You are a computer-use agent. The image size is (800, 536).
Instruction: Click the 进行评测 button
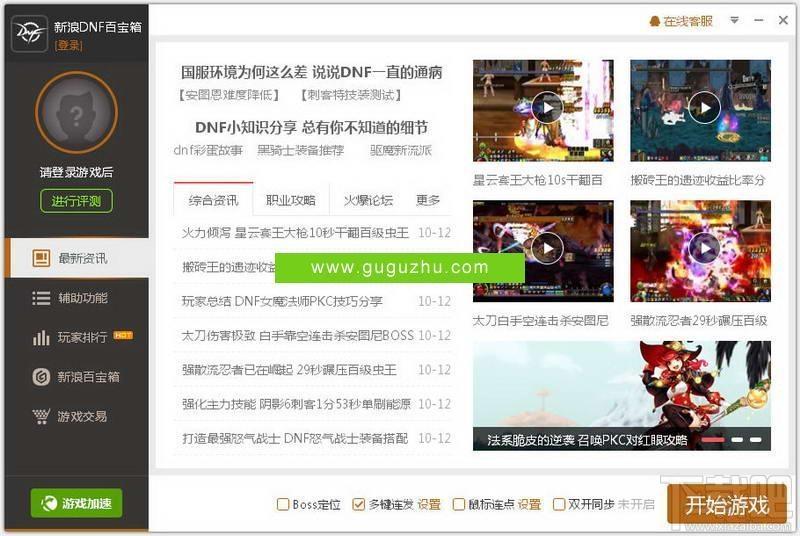click(x=77, y=201)
